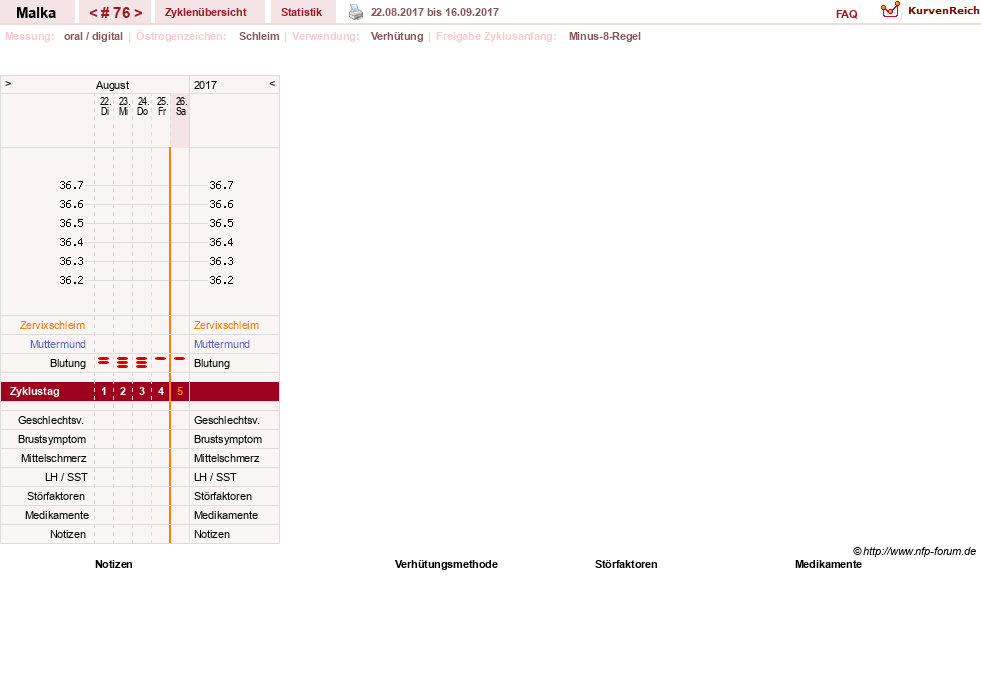Click the bold Notizen heading below the chart

click(114, 564)
